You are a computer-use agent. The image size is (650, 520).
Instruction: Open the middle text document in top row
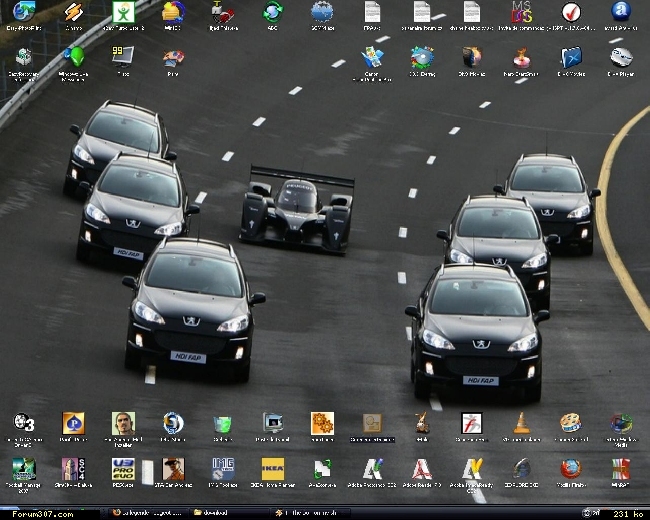point(422,12)
